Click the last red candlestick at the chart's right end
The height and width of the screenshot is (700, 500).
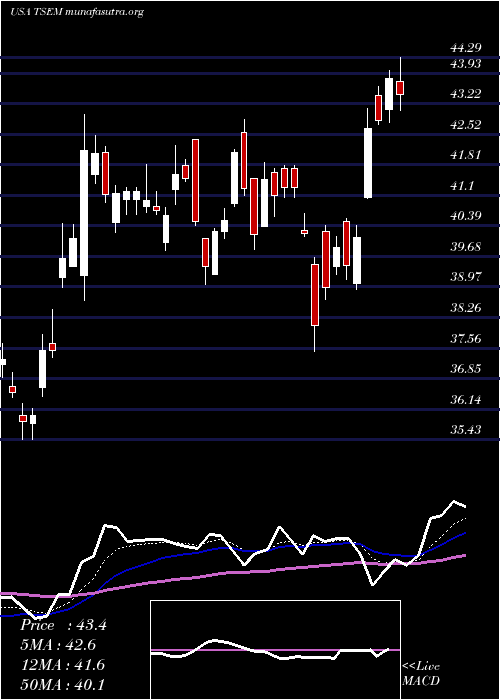click(x=400, y=88)
